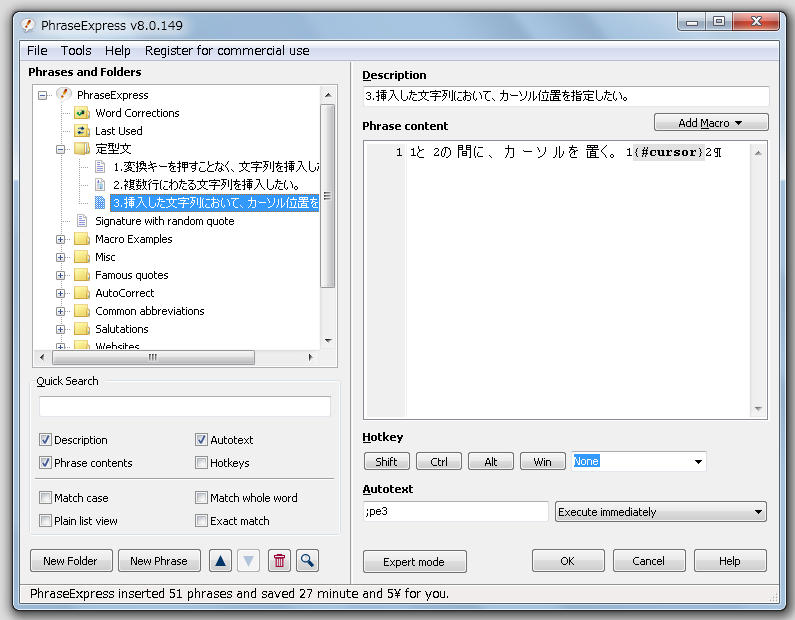This screenshot has width=795, height=620.
Task: Click the phrase content scroll up arrow
Action: coord(758,153)
